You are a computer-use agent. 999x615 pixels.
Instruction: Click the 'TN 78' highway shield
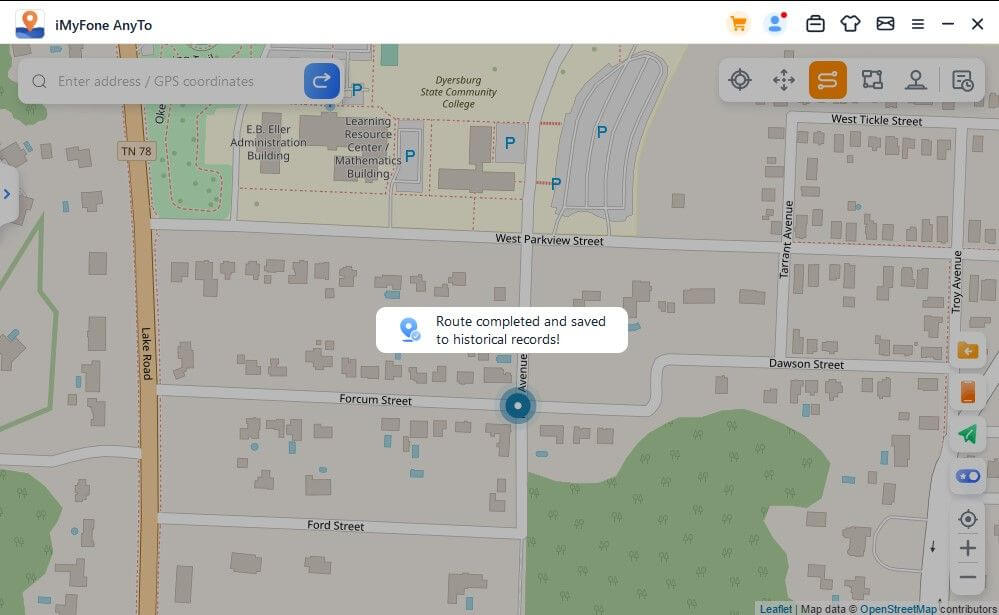[136, 151]
